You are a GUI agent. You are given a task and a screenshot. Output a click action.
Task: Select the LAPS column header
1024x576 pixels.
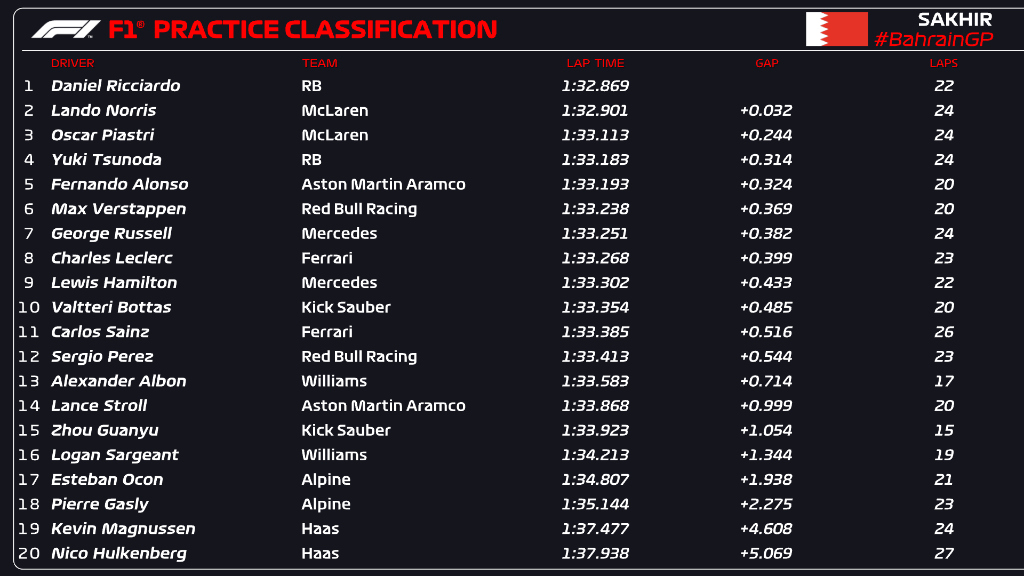coord(943,63)
